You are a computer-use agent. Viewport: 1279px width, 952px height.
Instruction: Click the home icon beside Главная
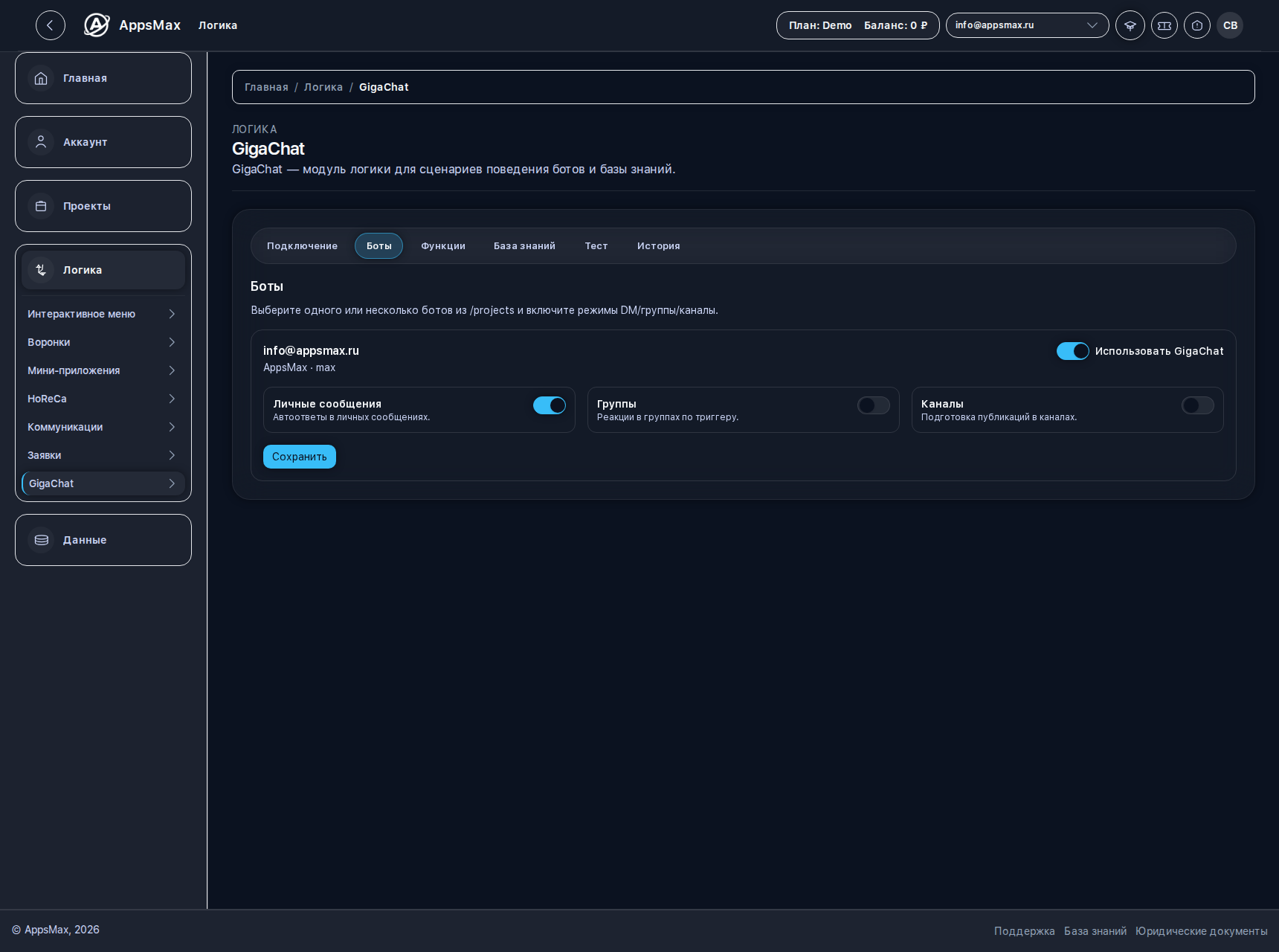click(41, 78)
